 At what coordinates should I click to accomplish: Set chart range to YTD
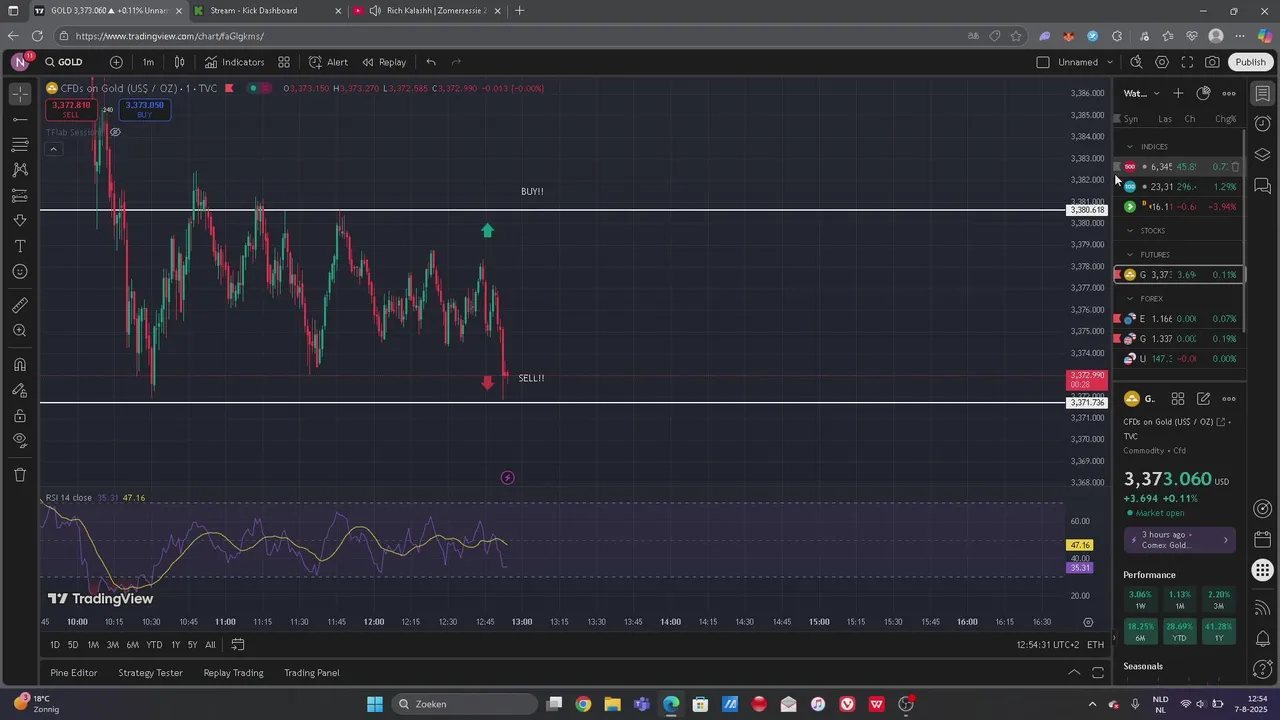pos(154,645)
